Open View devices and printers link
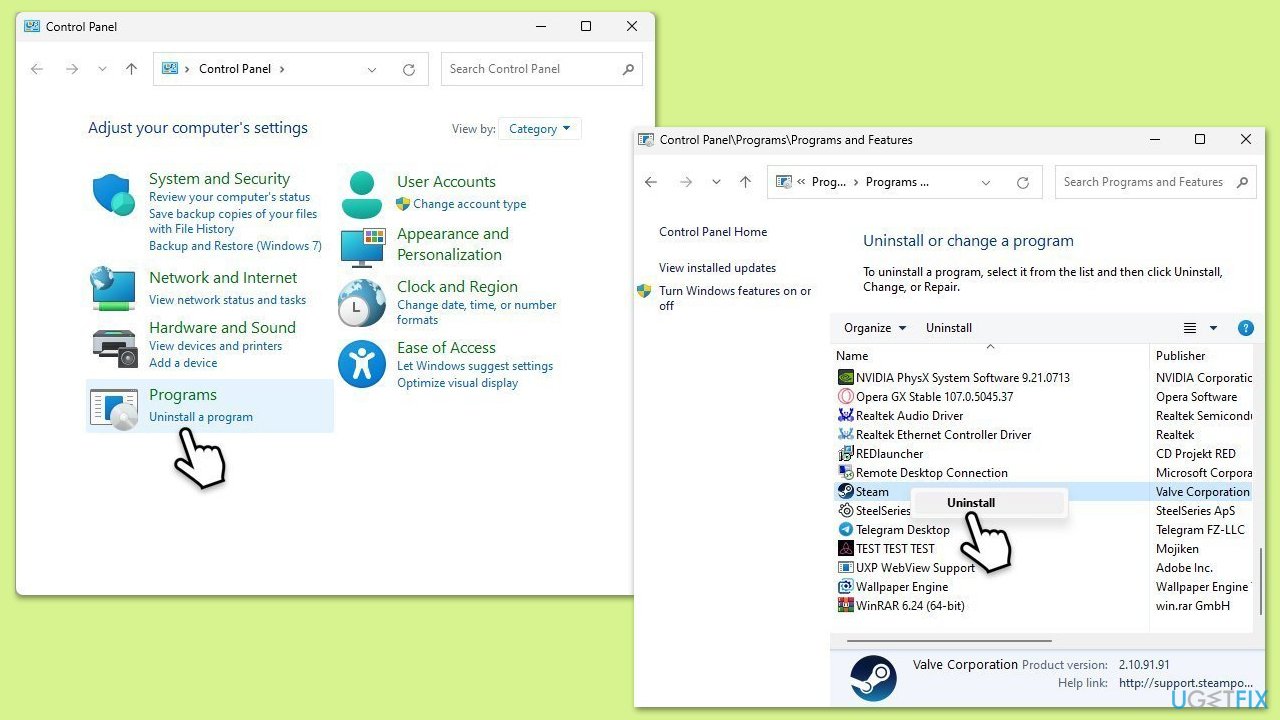The image size is (1280, 720). [x=215, y=346]
